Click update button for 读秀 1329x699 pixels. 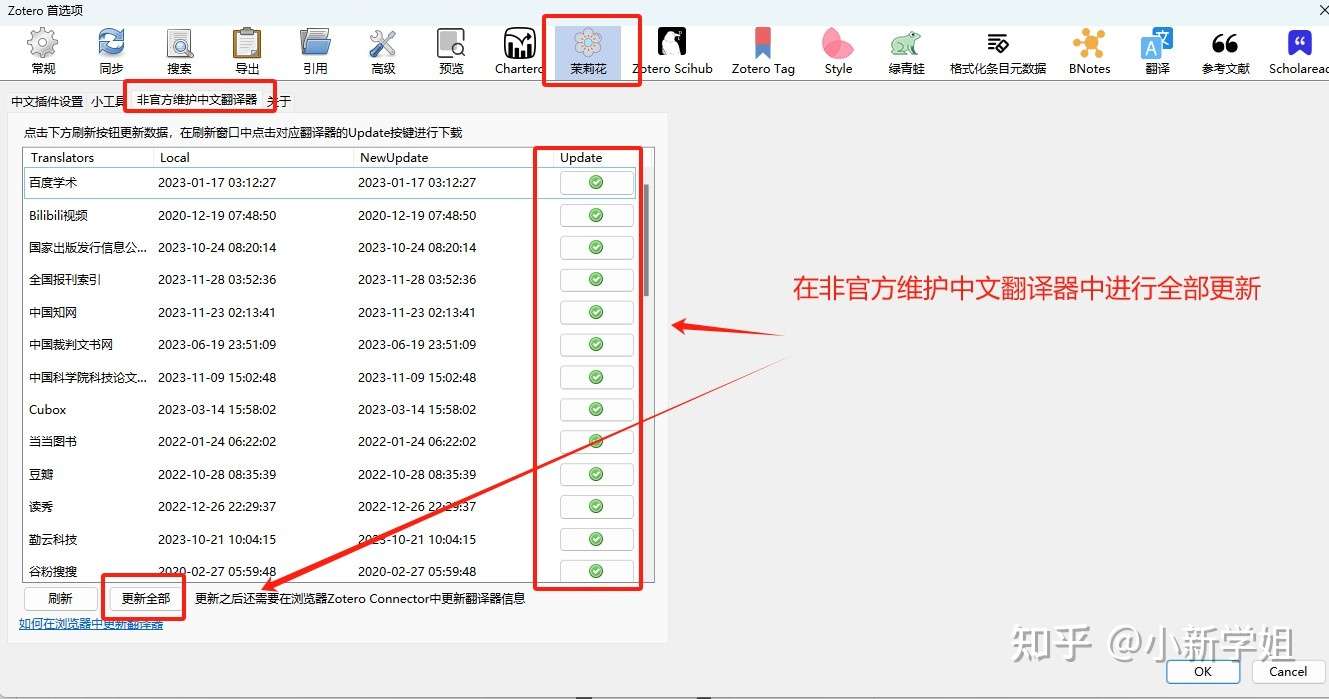pos(596,507)
